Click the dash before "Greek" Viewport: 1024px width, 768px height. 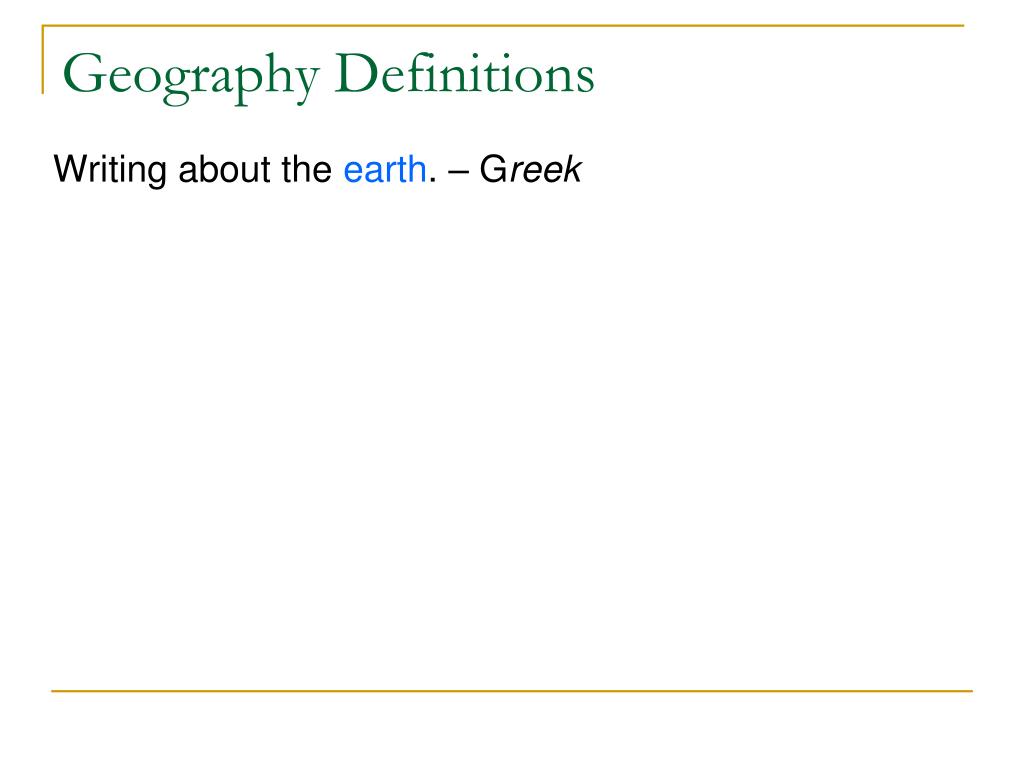[x=458, y=174]
